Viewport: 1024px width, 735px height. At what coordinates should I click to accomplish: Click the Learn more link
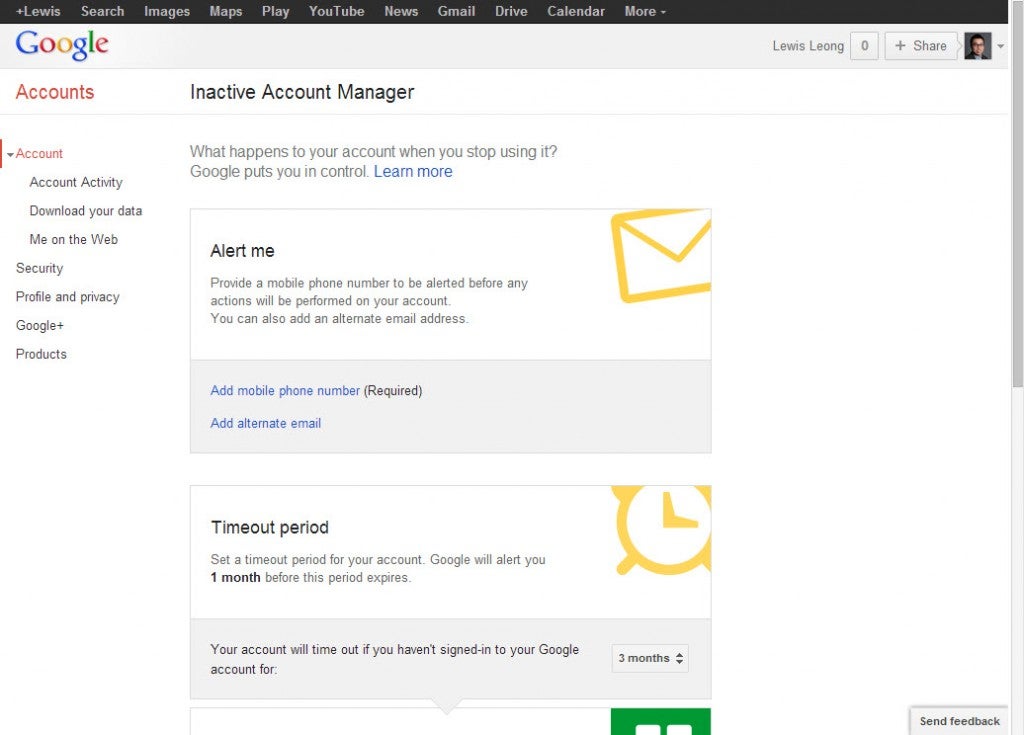(413, 171)
